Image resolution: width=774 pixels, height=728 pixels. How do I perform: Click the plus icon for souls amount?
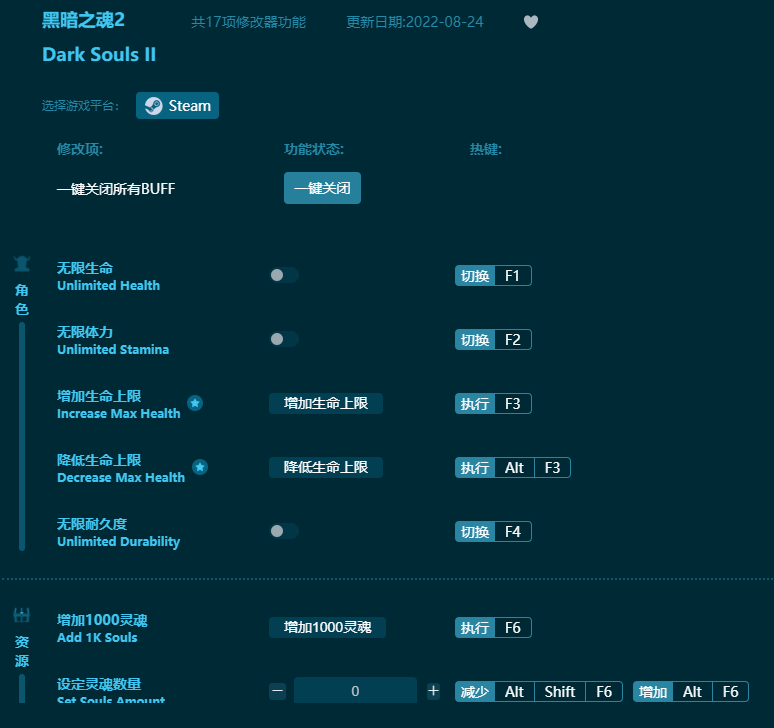[433, 691]
